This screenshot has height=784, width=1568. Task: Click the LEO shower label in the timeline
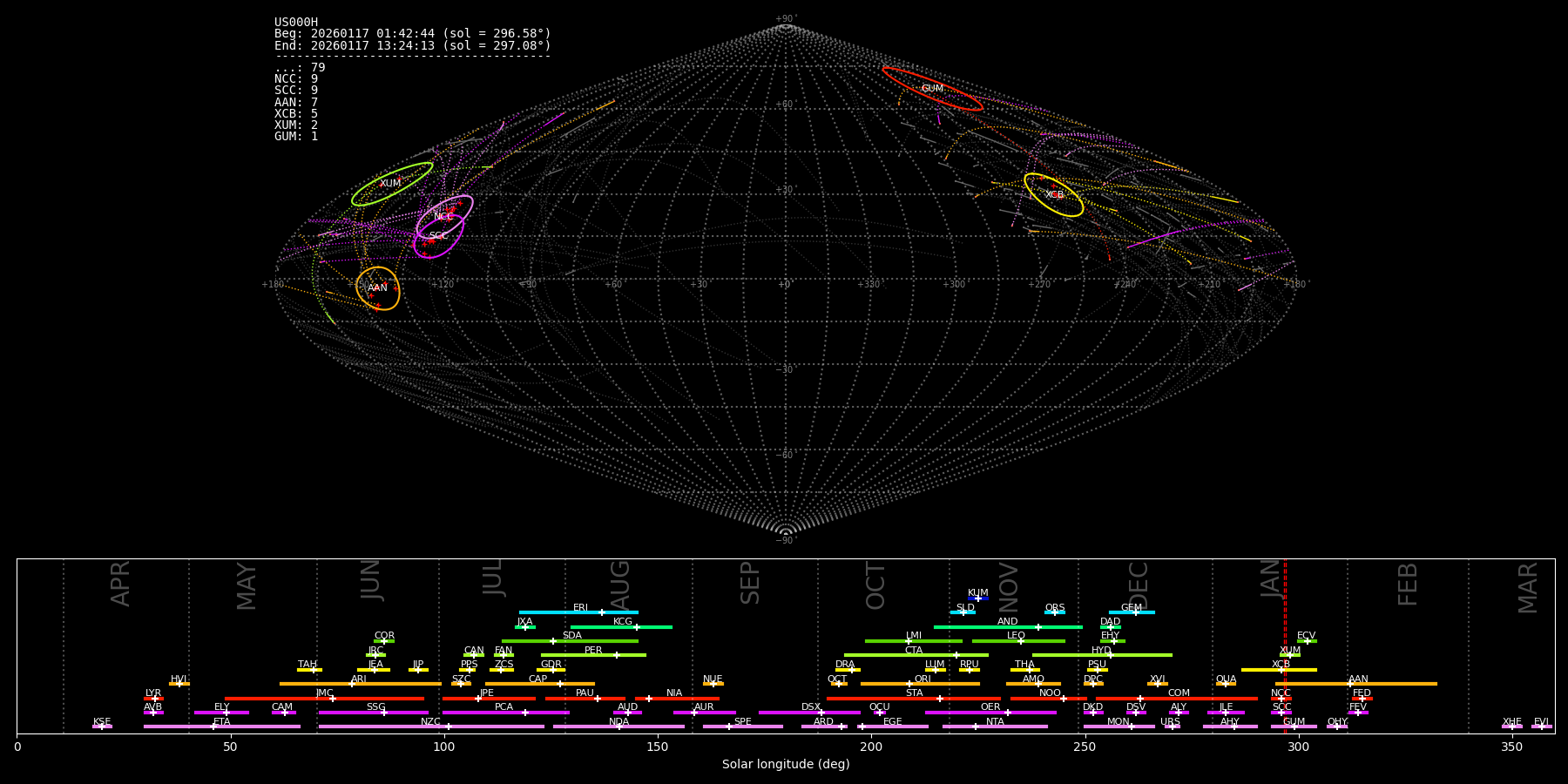coord(1016,636)
